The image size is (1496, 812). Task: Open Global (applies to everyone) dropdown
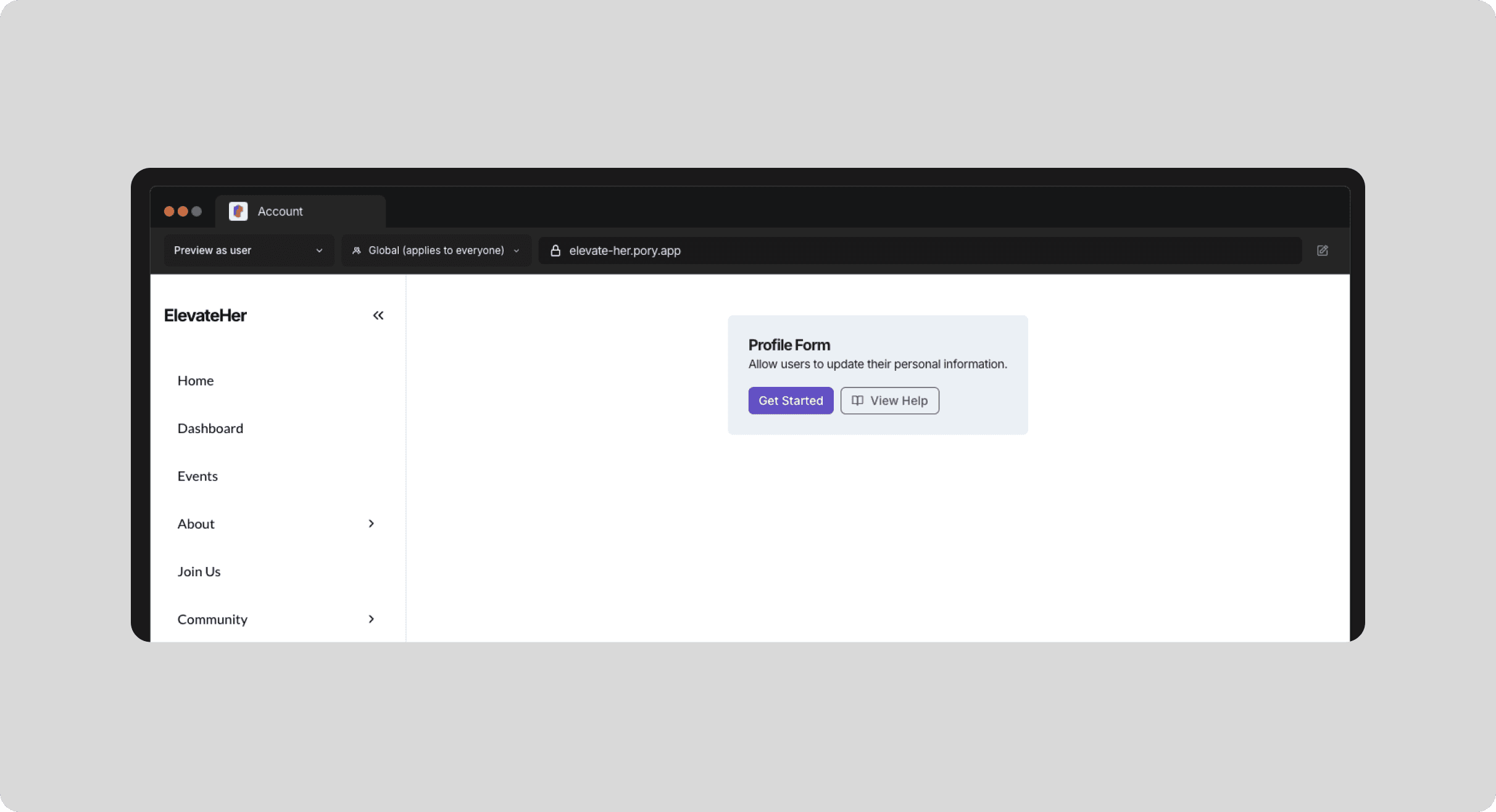click(436, 251)
